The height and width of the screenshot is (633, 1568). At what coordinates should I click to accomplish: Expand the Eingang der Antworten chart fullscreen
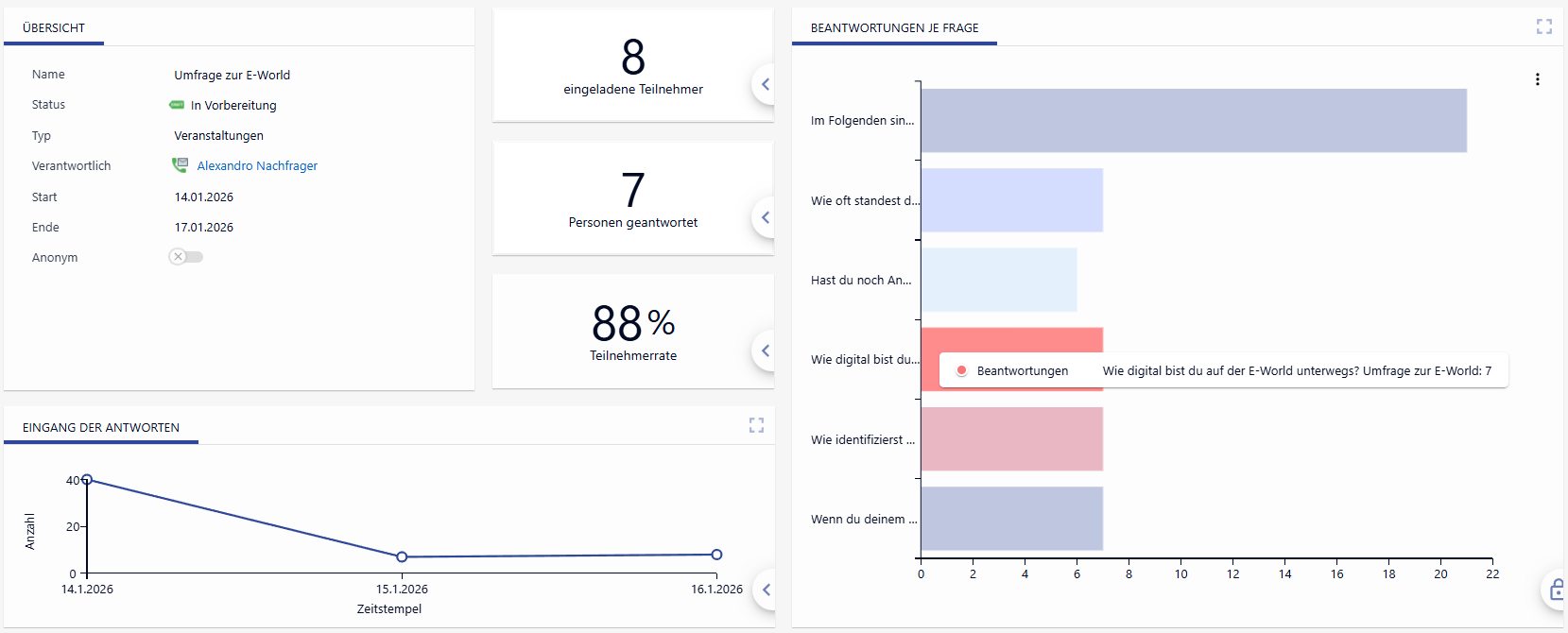[756, 426]
